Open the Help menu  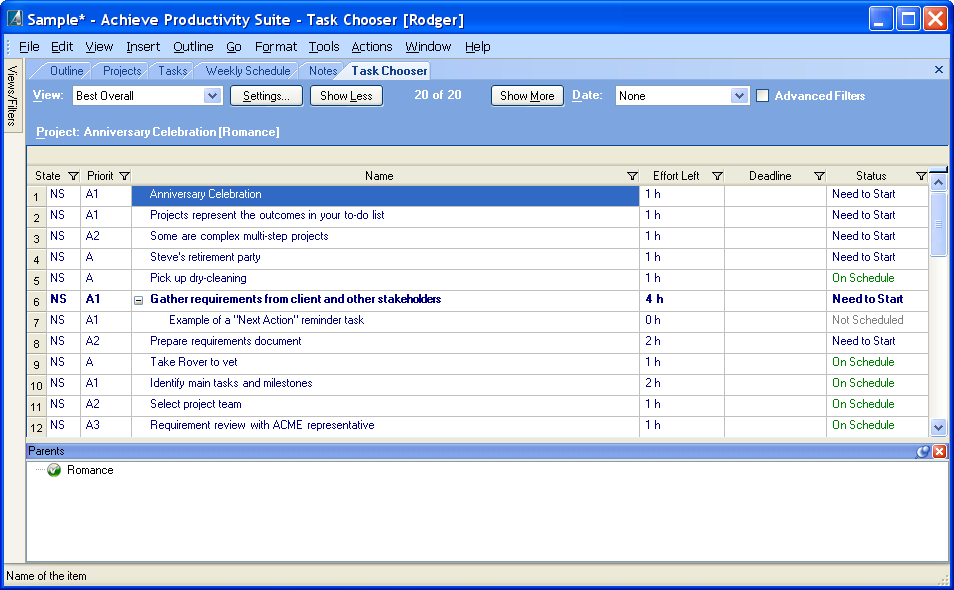[x=478, y=47]
